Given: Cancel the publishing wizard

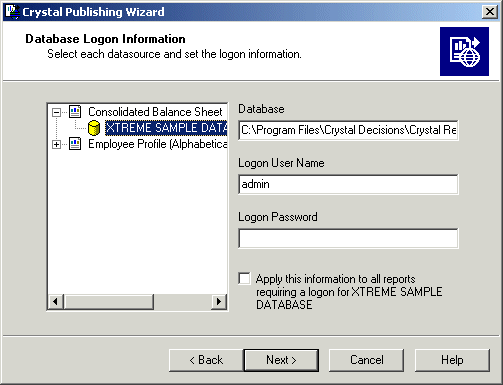Looking at the screenshot, I should coord(366,360).
